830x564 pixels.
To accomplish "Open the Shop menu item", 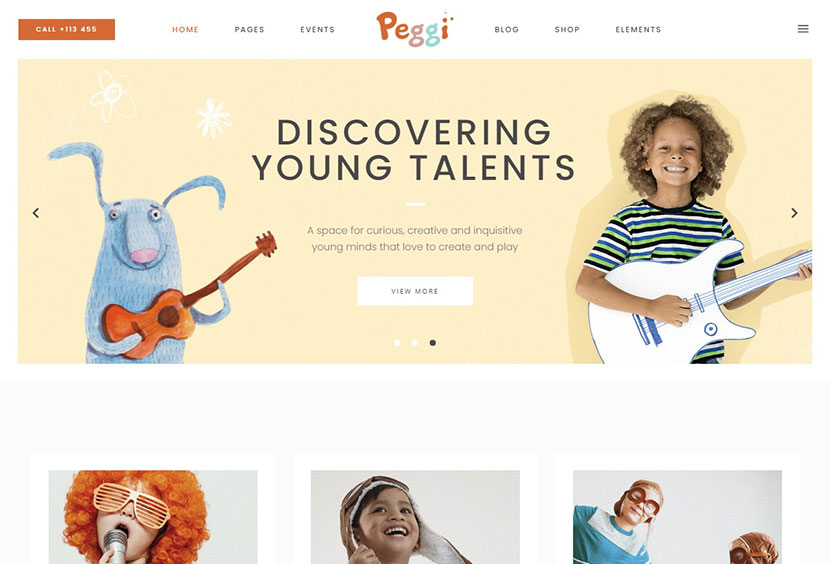I will click(x=567, y=30).
